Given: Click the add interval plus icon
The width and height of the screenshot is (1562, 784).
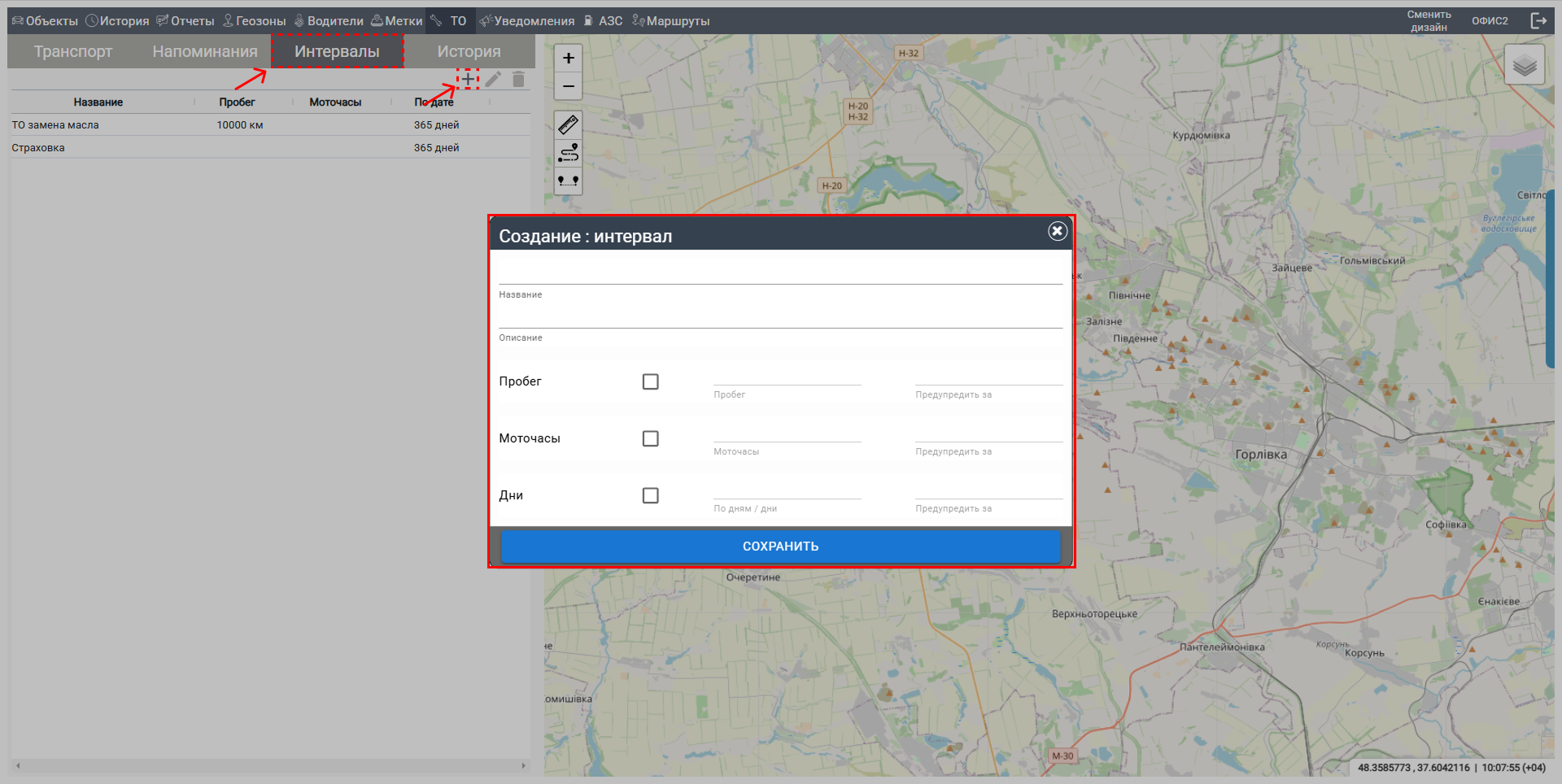Looking at the screenshot, I should [468, 79].
